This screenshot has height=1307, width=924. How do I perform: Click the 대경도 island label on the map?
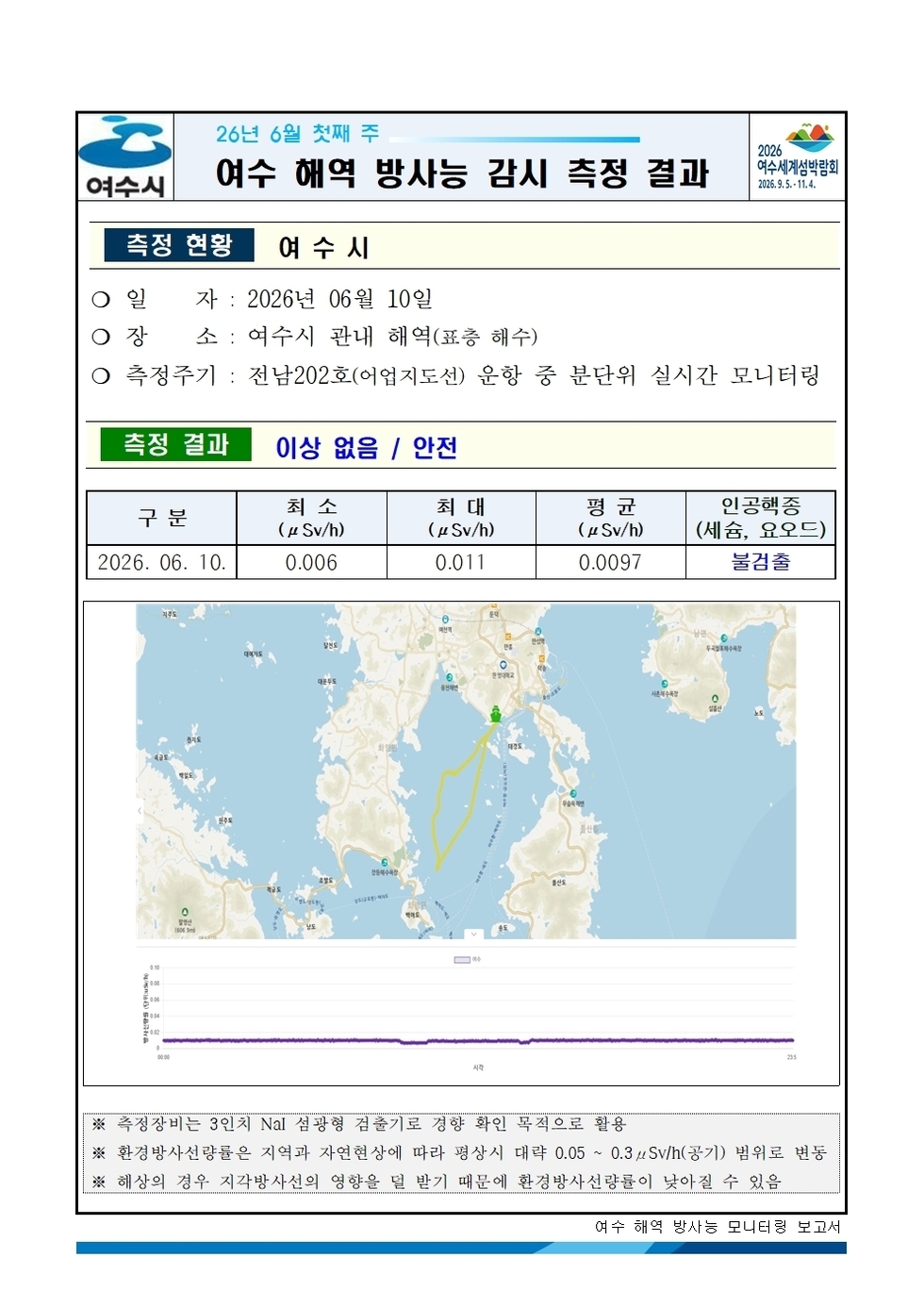(x=515, y=746)
